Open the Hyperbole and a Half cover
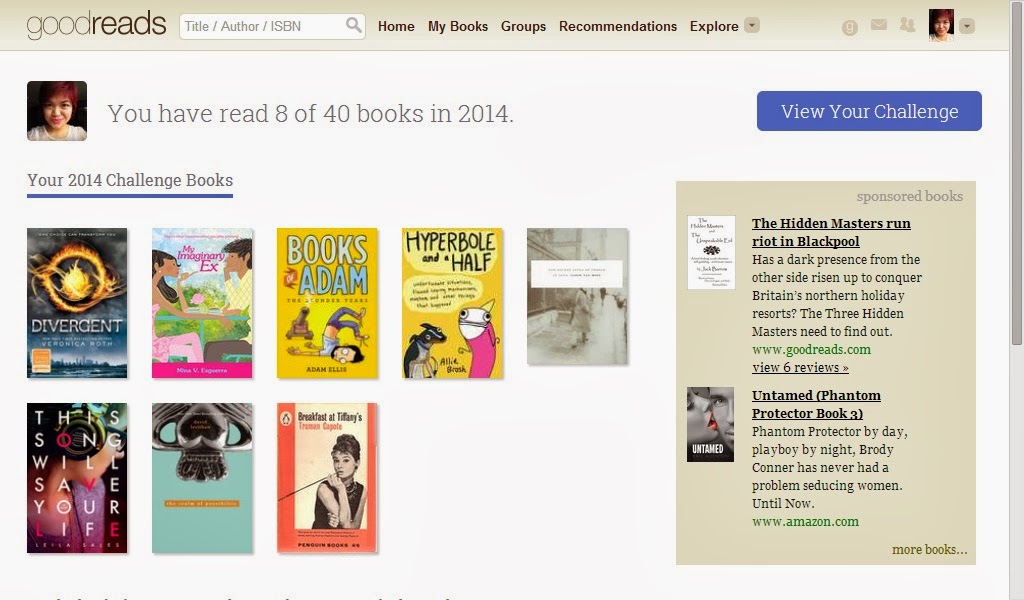Screen dimensions: 1024x600 453,303
